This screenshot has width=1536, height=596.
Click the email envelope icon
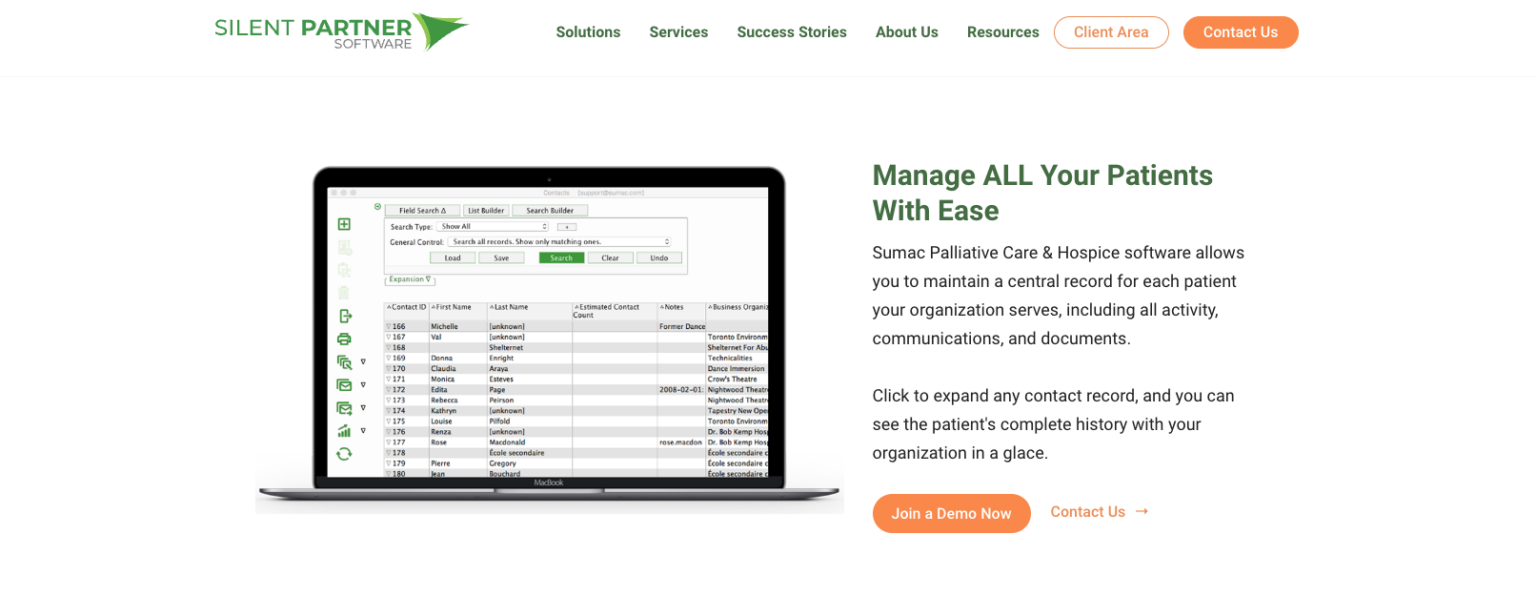pos(344,385)
